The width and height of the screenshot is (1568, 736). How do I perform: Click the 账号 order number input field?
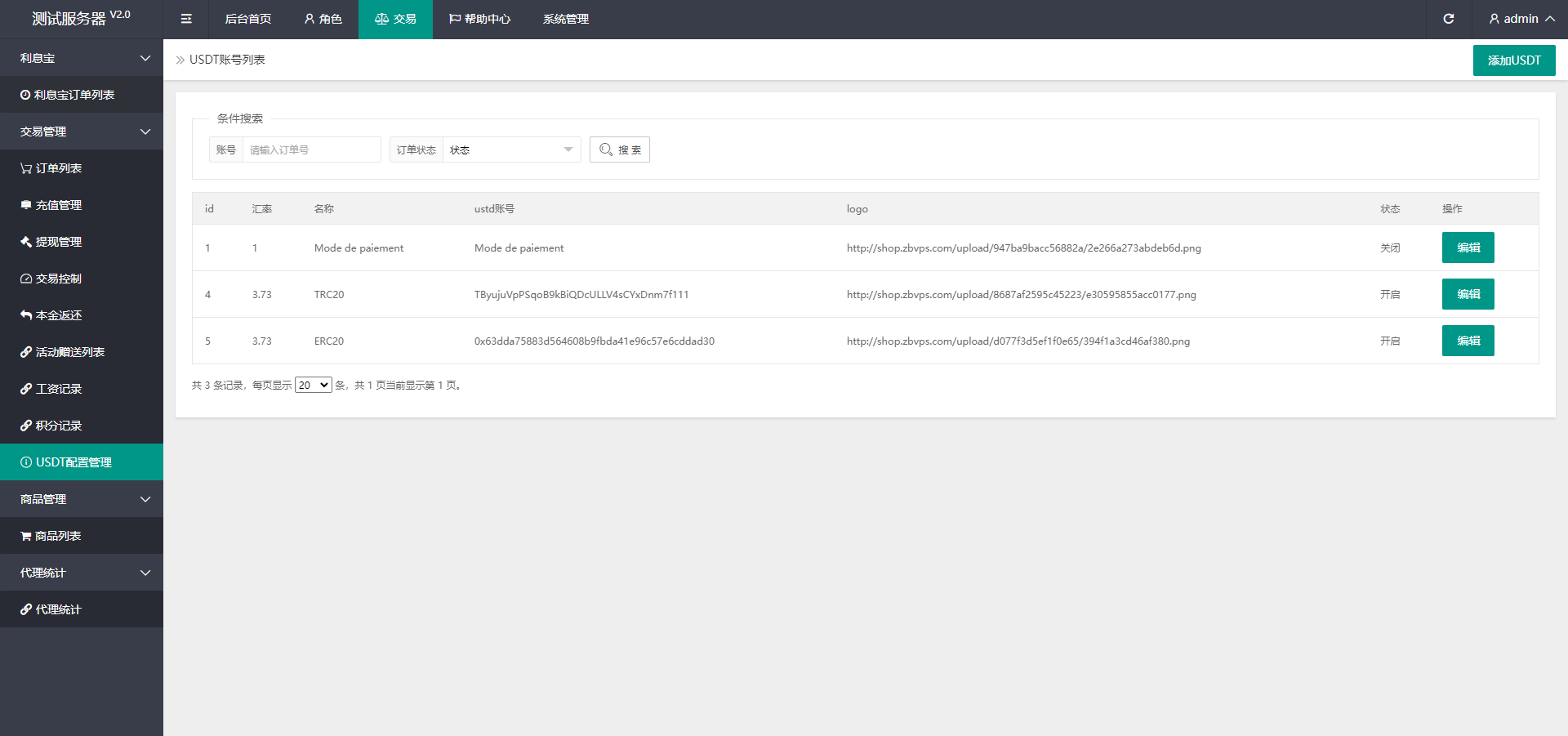pyautogui.click(x=312, y=149)
